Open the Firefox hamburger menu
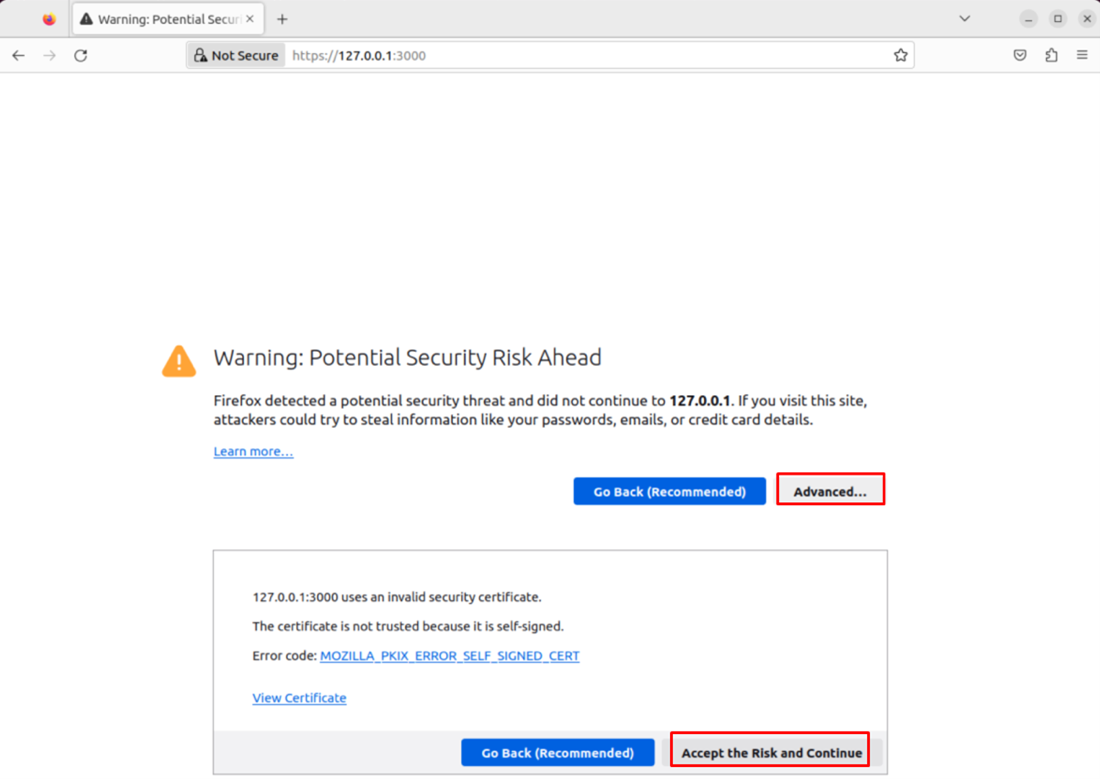This screenshot has width=1100, height=779. 1082,56
